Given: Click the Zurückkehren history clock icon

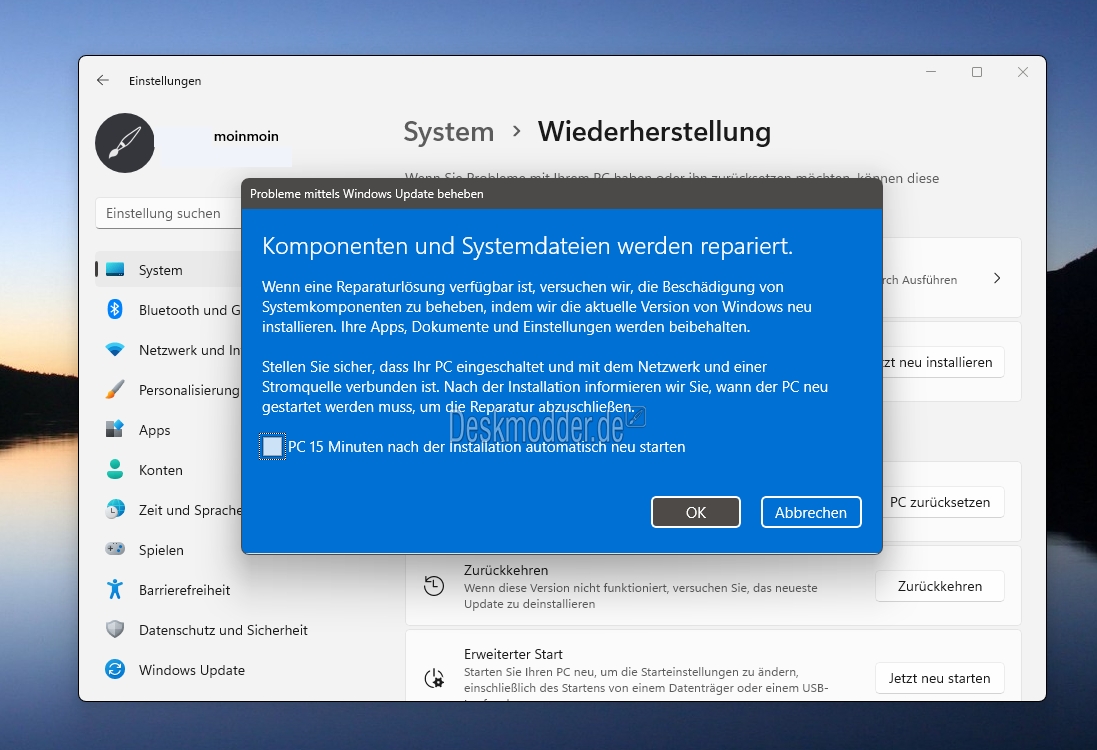Looking at the screenshot, I should [434, 586].
